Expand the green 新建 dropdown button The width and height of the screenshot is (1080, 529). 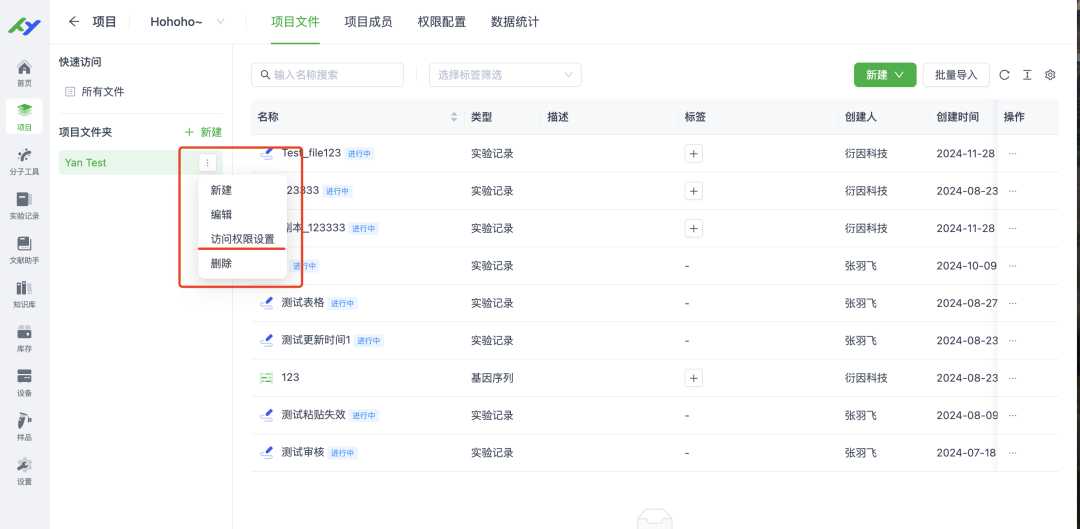884,75
